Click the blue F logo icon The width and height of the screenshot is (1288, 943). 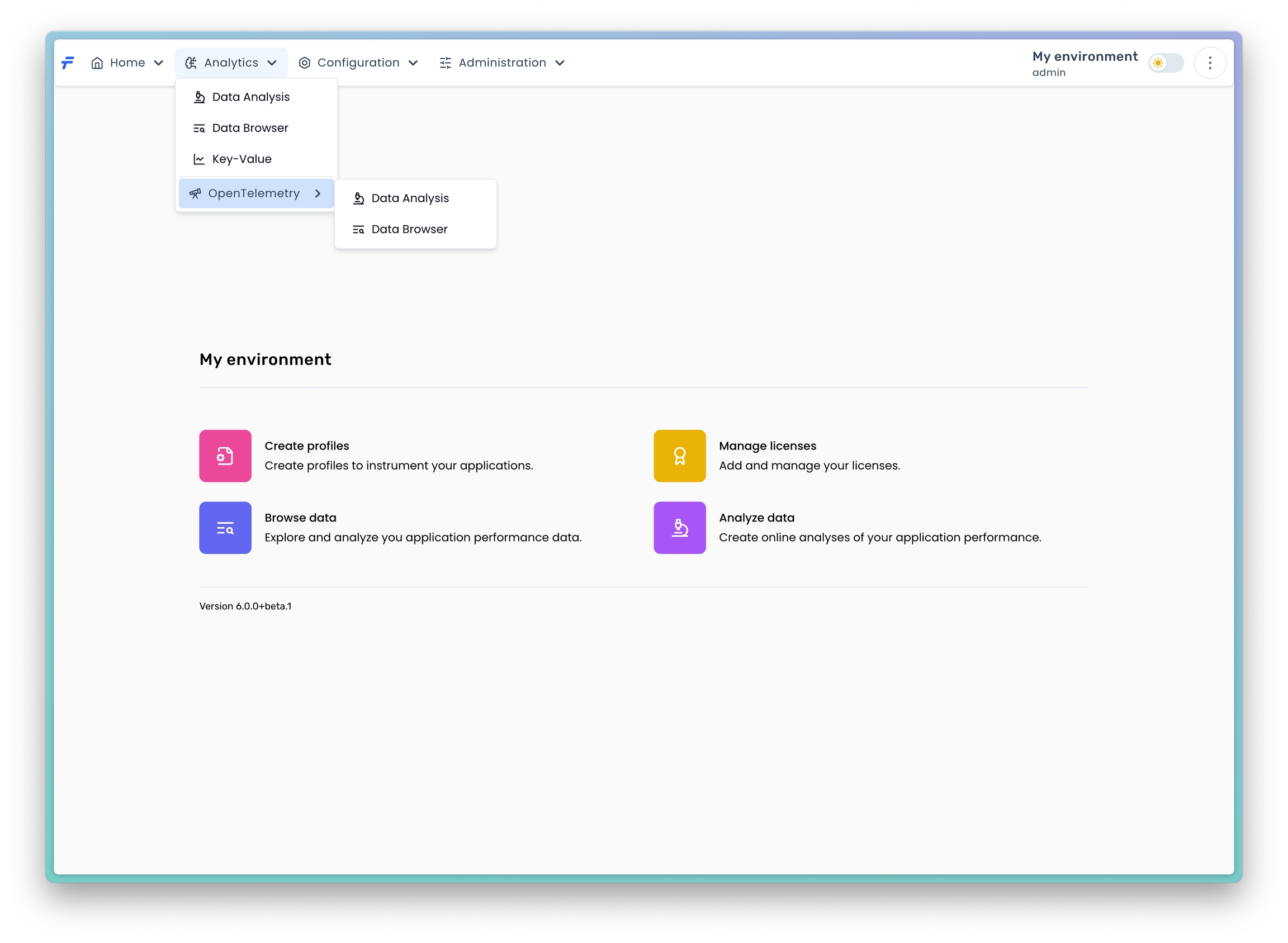(68, 63)
